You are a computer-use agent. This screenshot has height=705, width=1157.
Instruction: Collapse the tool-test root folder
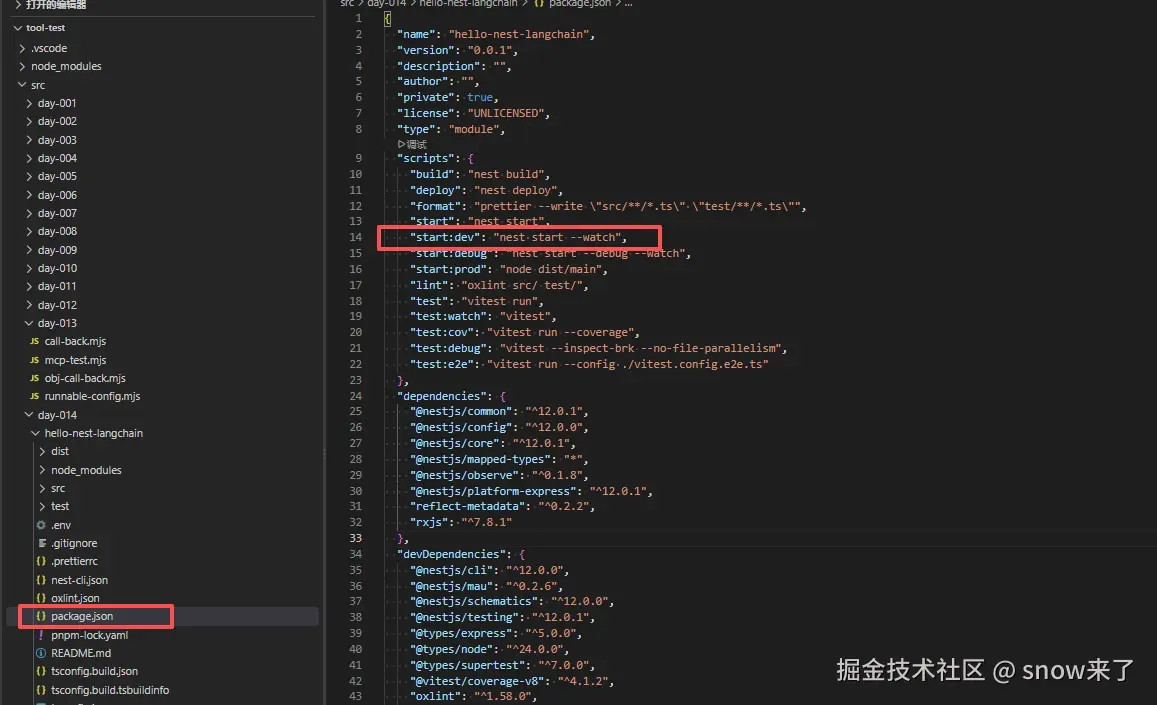18,27
